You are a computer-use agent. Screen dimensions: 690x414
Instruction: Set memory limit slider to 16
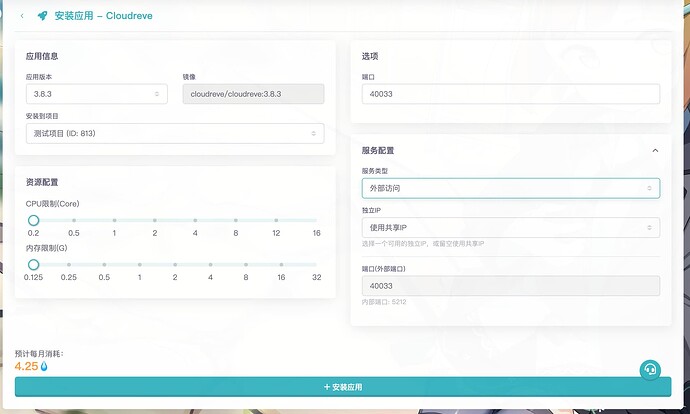click(281, 265)
